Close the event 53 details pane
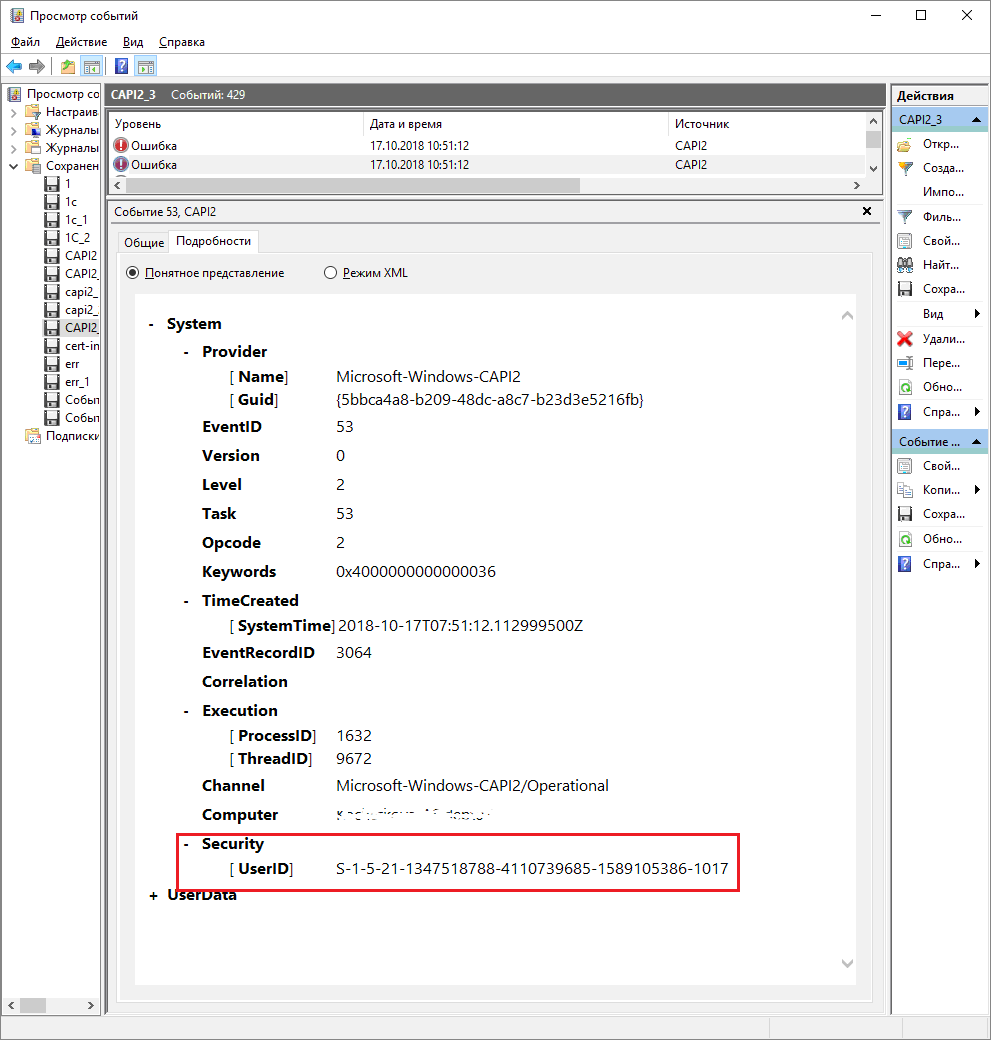 [867, 211]
